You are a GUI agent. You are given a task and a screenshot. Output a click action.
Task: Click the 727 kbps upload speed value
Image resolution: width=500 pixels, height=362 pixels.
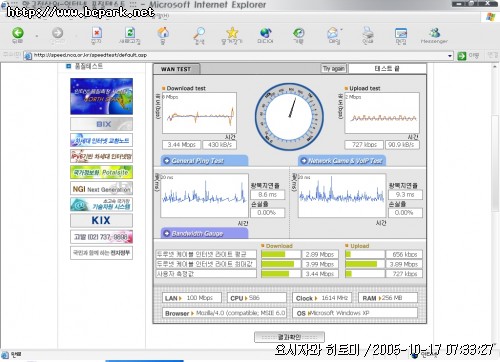(364, 145)
